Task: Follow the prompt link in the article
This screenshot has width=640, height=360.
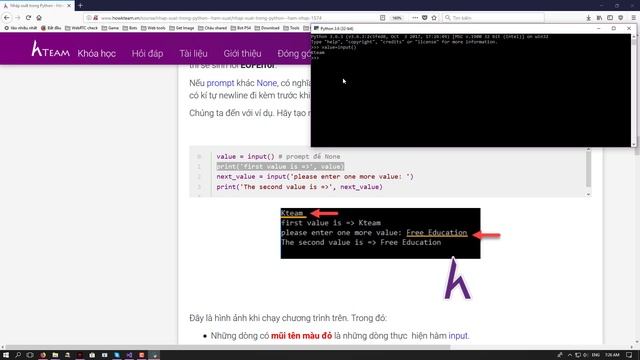Action: pyautogui.click(x=220, y=83)
